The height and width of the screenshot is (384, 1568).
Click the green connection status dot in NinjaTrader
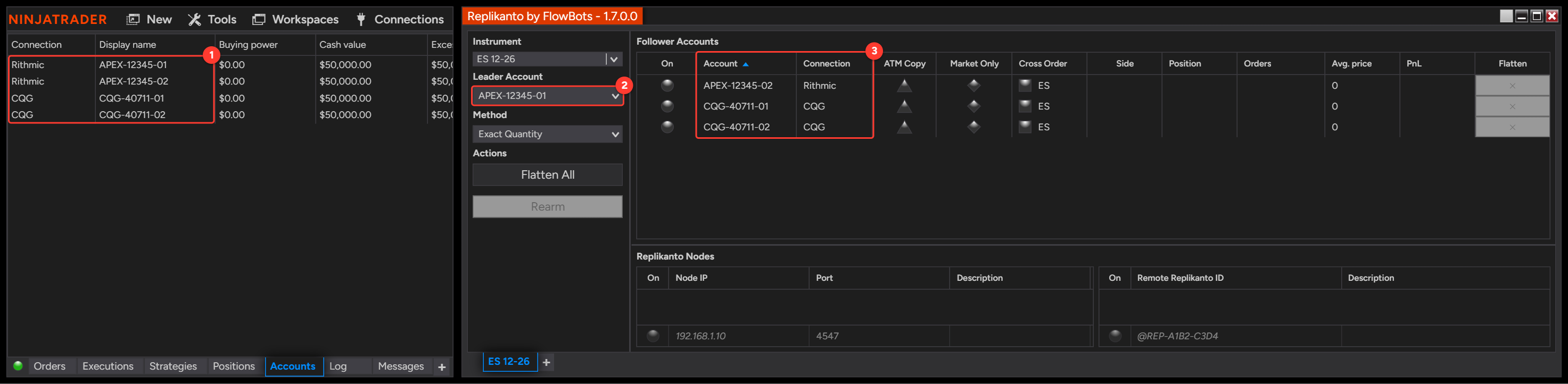(x=18, y=366)
